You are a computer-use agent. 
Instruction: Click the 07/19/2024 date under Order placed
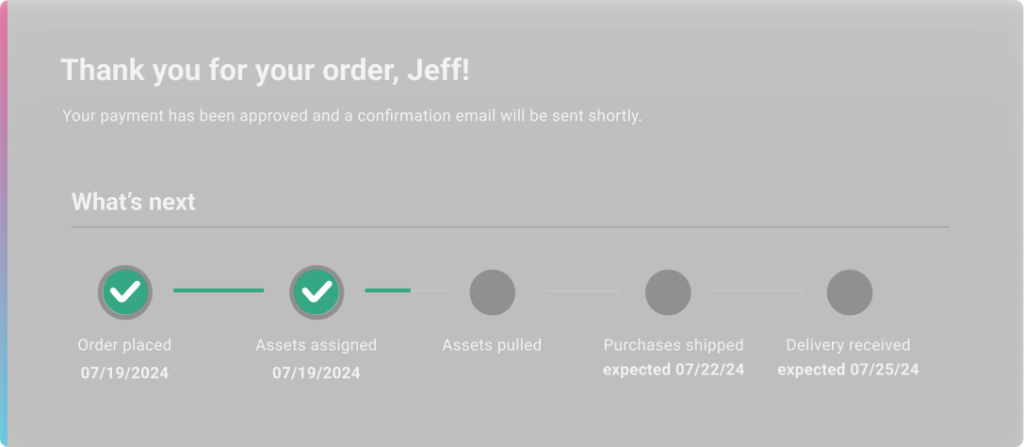[125, 372]
